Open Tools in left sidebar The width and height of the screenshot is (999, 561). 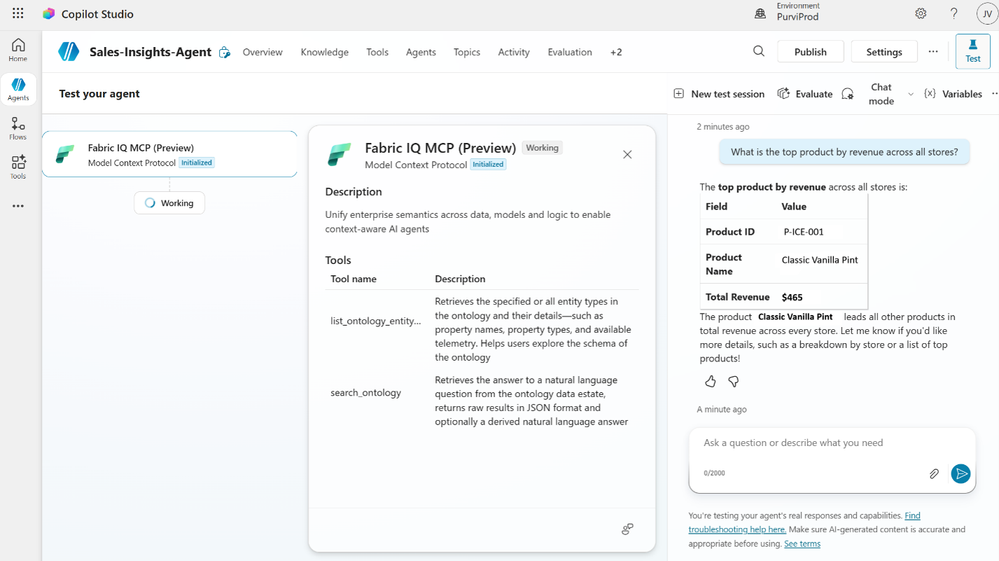[x=18, y=167]
